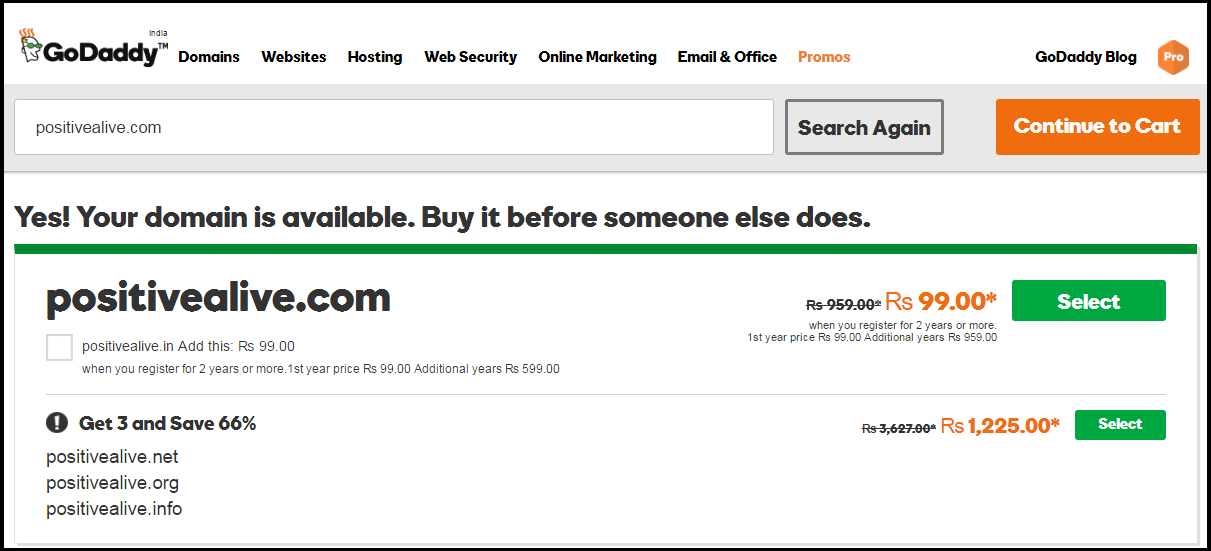Visit the GoDaddy Blog link

[1086, 57]
